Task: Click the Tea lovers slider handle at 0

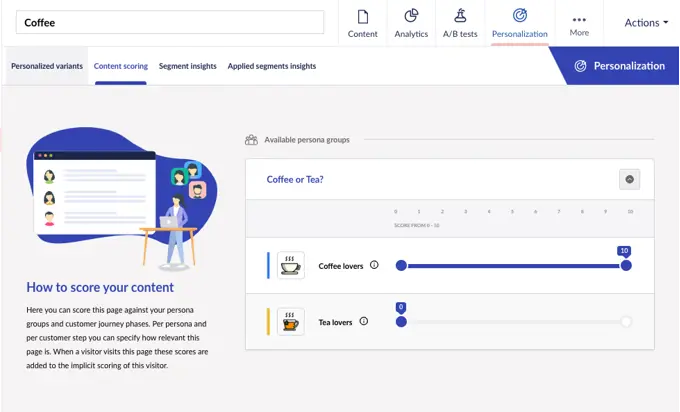Action: coord(401,321)
